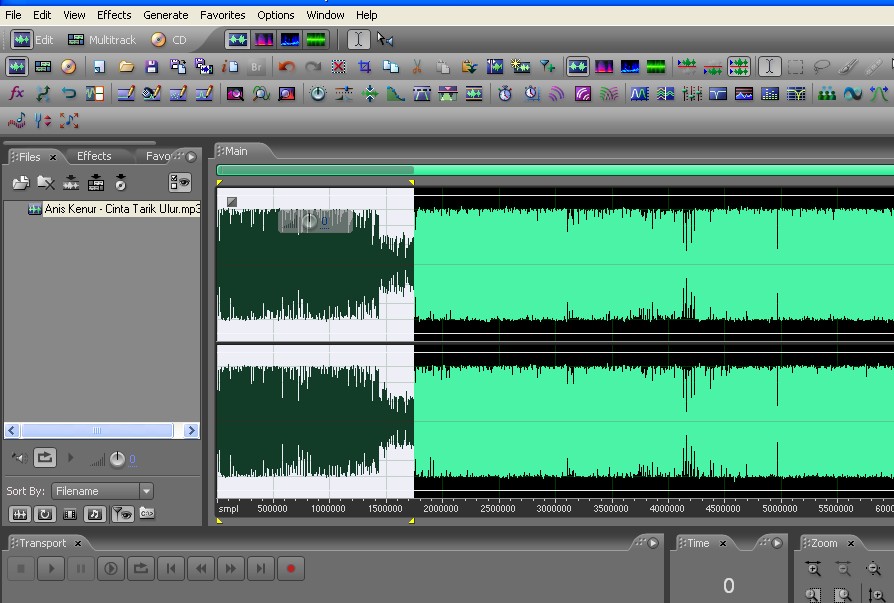Enable Spectral Frequency Display in top bar
The height and width of the screenshot is (603, 894).
pos(264,39)
